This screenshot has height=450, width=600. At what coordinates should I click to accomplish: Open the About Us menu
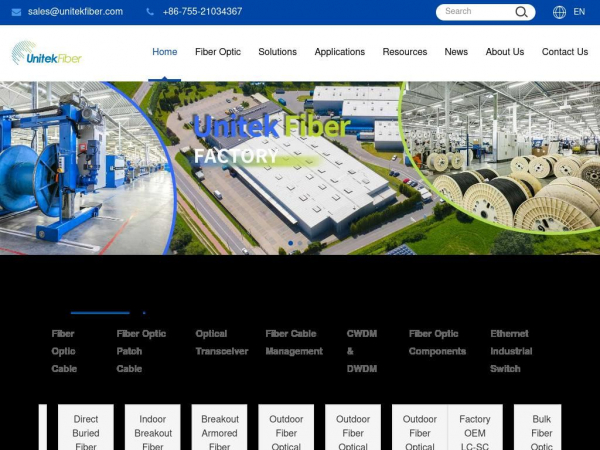[x=505, y=52]
